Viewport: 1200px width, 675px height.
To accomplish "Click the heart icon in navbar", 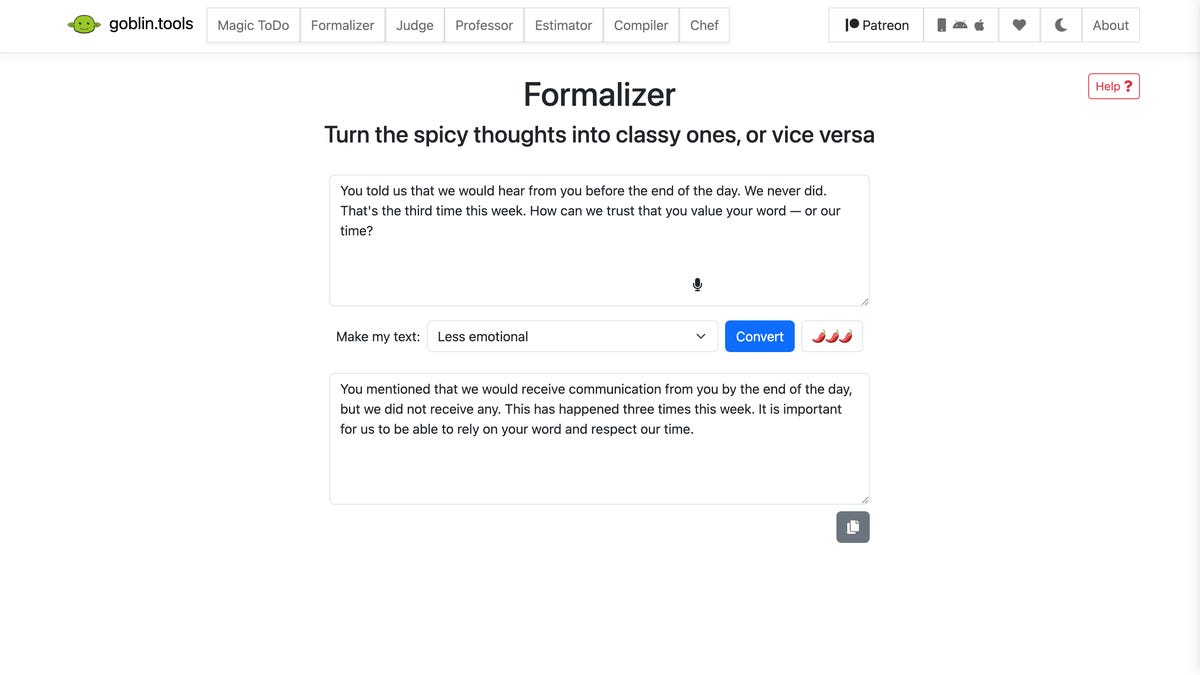I will [1019, 25].
